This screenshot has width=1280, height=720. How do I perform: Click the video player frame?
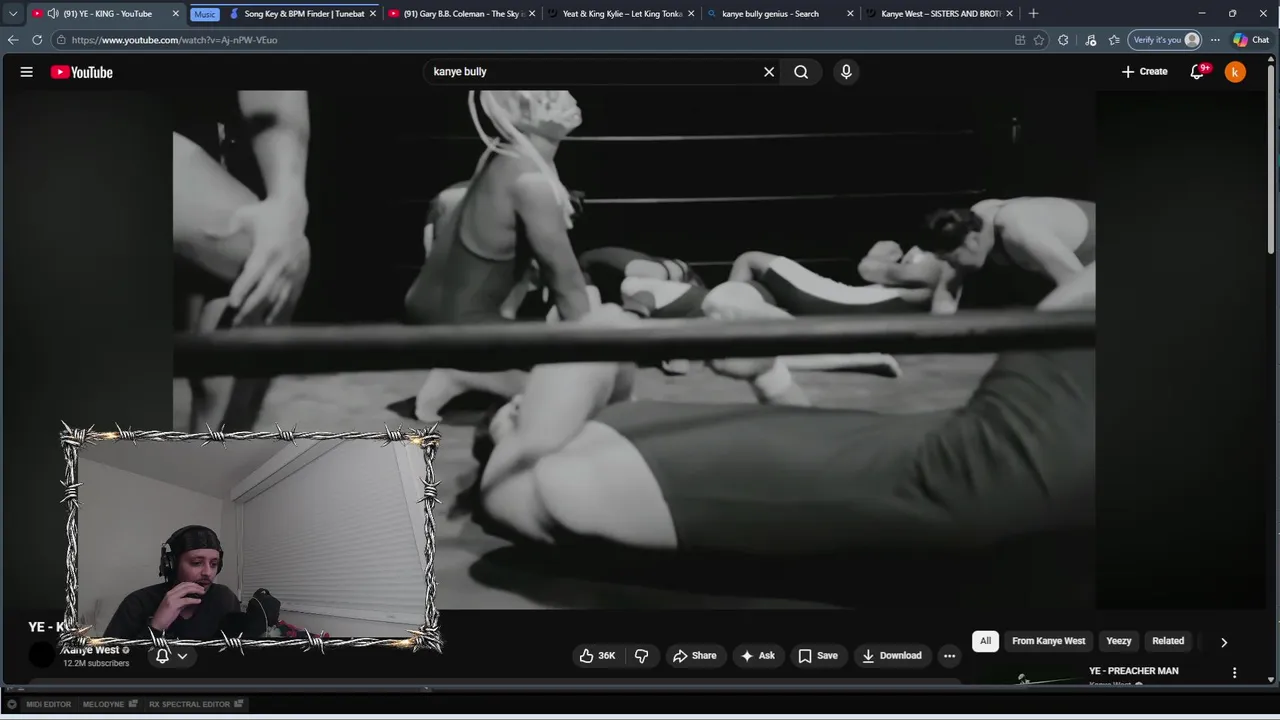[x=634, y=349]
